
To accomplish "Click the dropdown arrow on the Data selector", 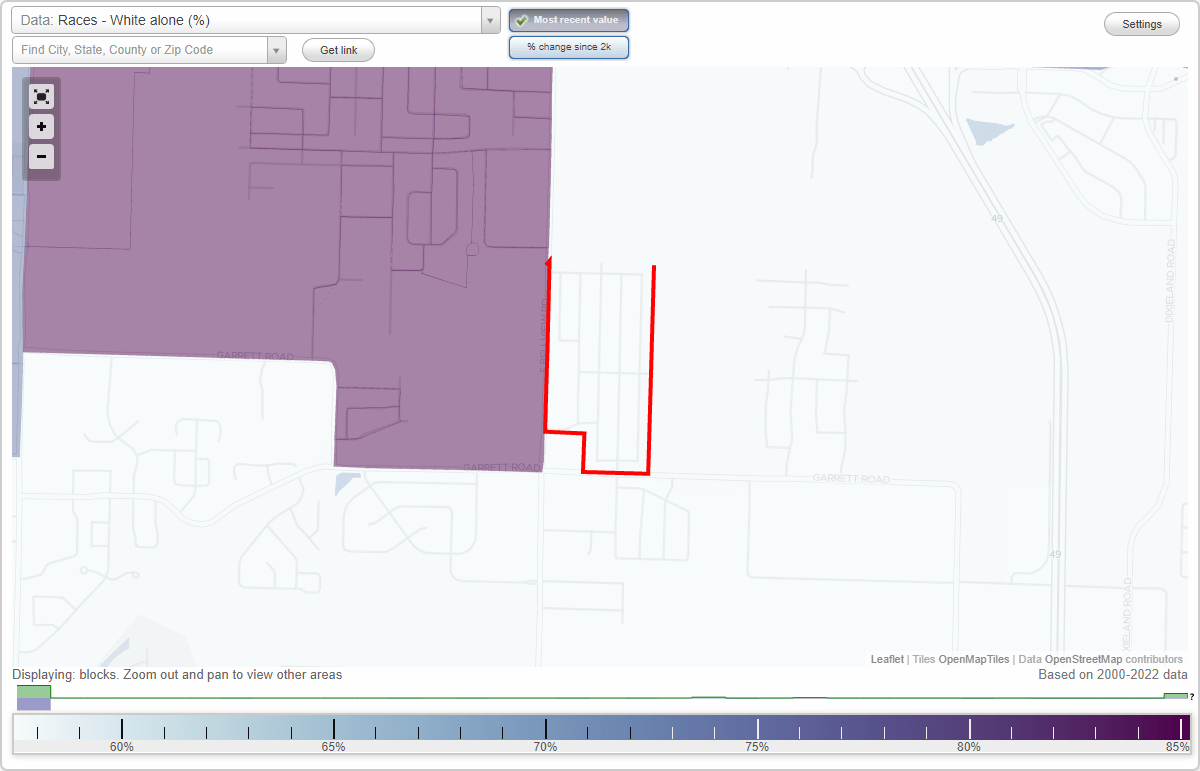I will point(488,19).
